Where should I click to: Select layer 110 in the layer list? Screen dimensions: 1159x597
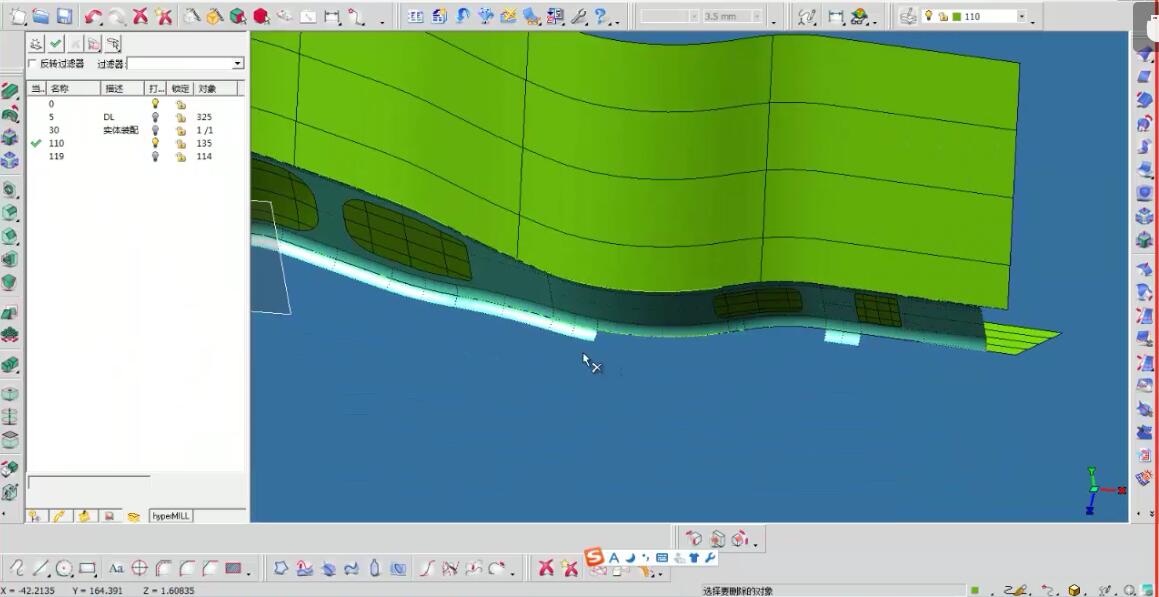(56, 143)
